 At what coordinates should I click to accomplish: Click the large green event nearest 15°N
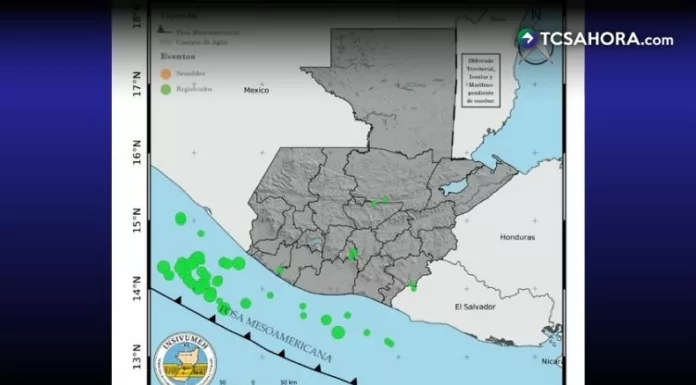click(x=181, y=218)
